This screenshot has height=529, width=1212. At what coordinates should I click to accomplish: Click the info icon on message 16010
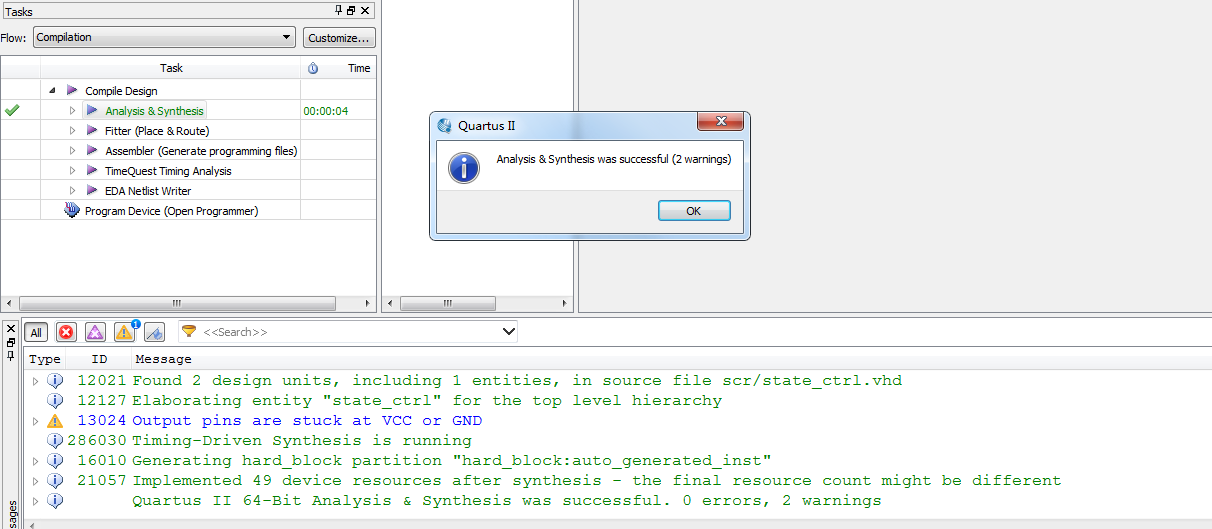coord(55,461)
